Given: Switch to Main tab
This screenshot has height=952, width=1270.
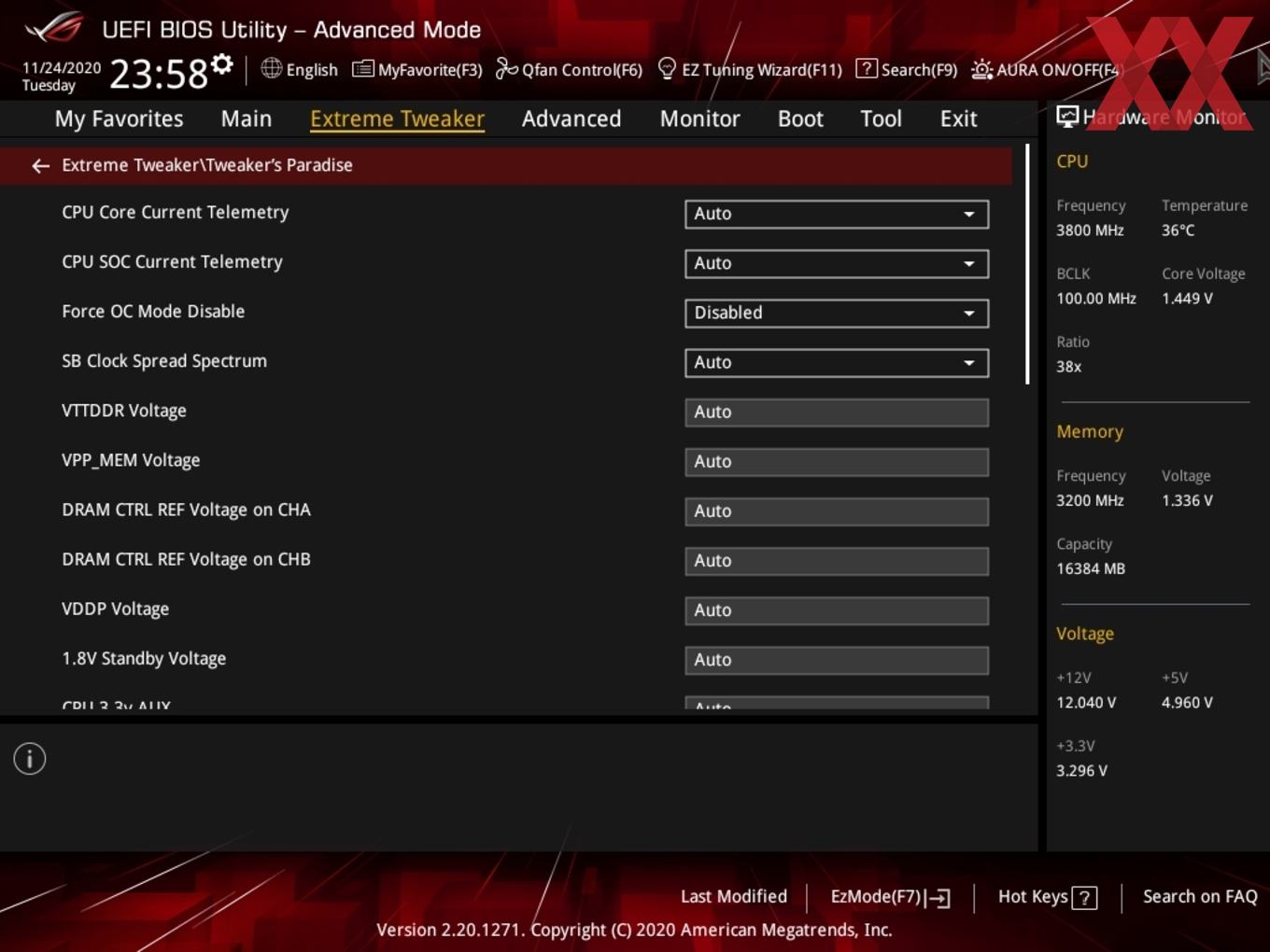Looking at the screenshot, I should 247,119.
